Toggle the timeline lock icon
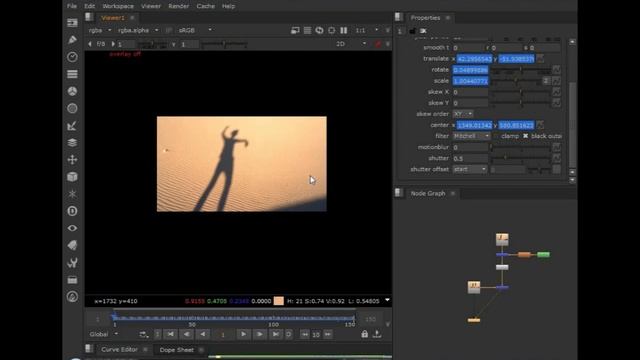 [x=364, y=334]
